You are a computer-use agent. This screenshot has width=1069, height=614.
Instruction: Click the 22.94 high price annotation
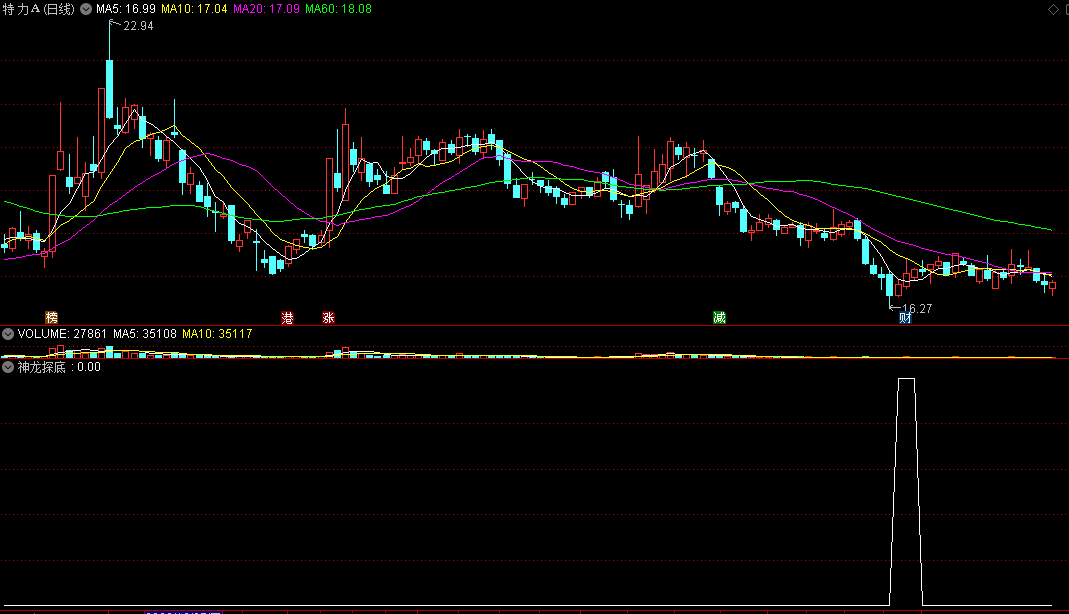tap(138, 26)
